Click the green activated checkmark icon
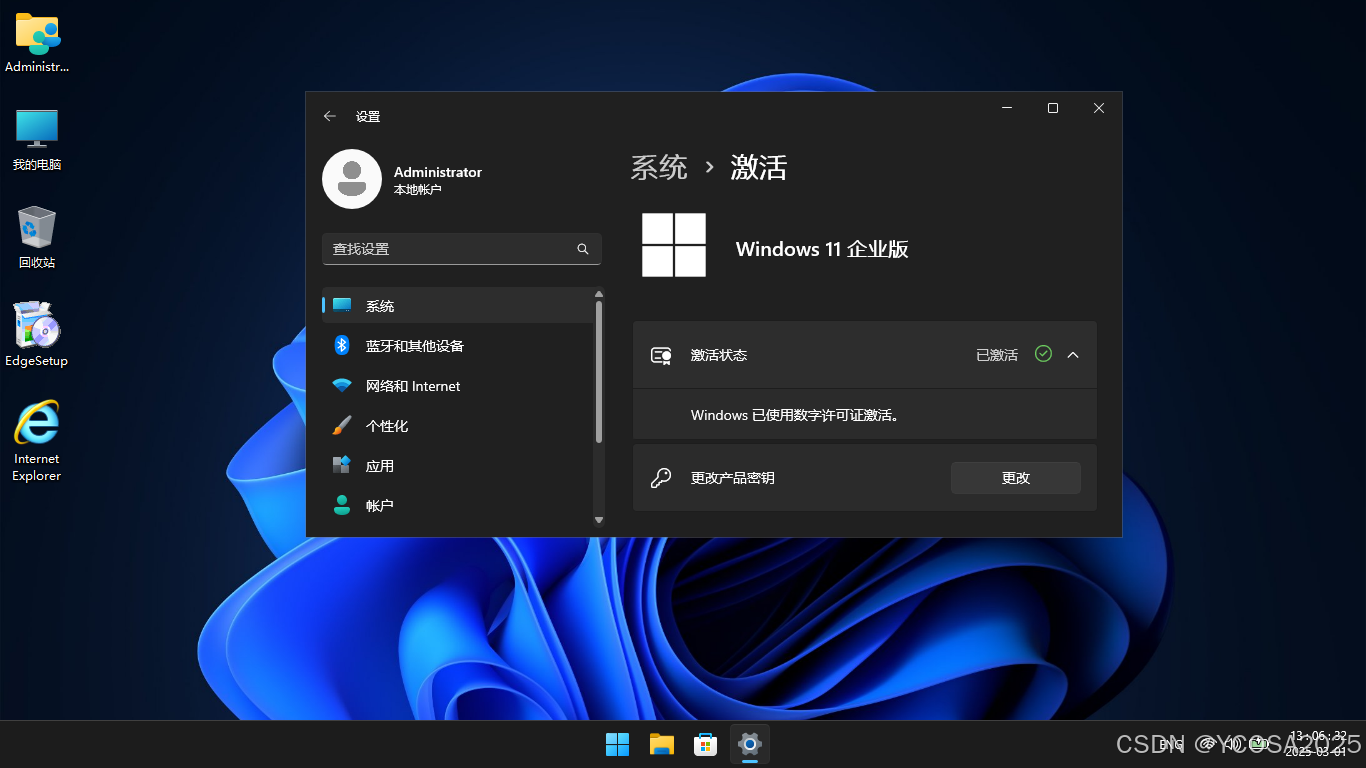Screen dimensions: 1366x768 [1043, 354]
